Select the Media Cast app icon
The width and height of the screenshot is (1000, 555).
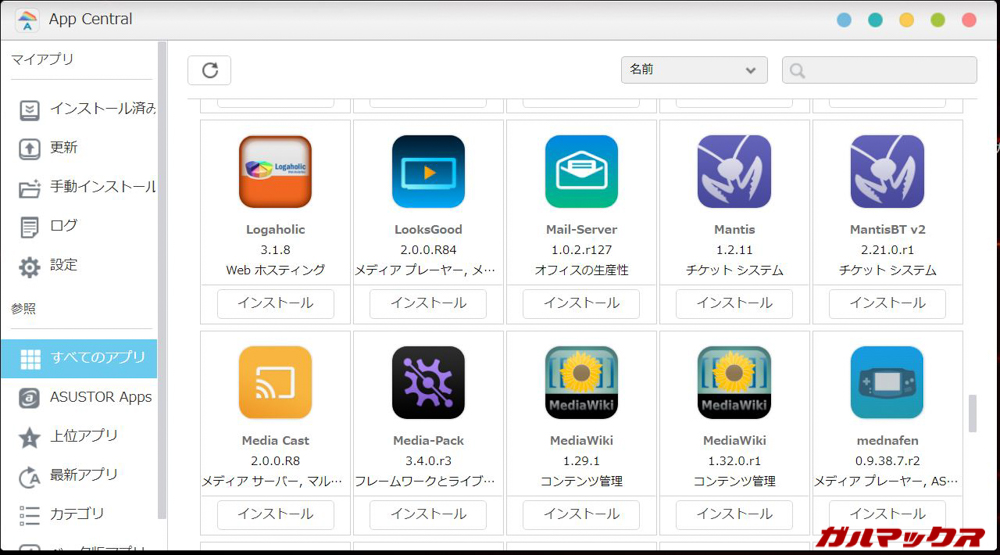[275, 382]
